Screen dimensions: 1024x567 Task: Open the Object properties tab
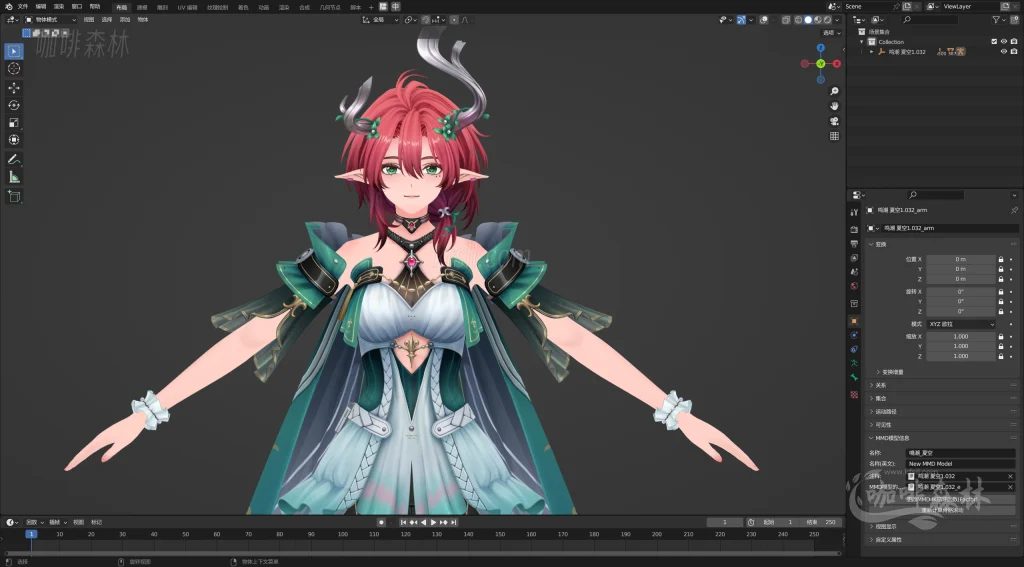click(x=854, y=321)
